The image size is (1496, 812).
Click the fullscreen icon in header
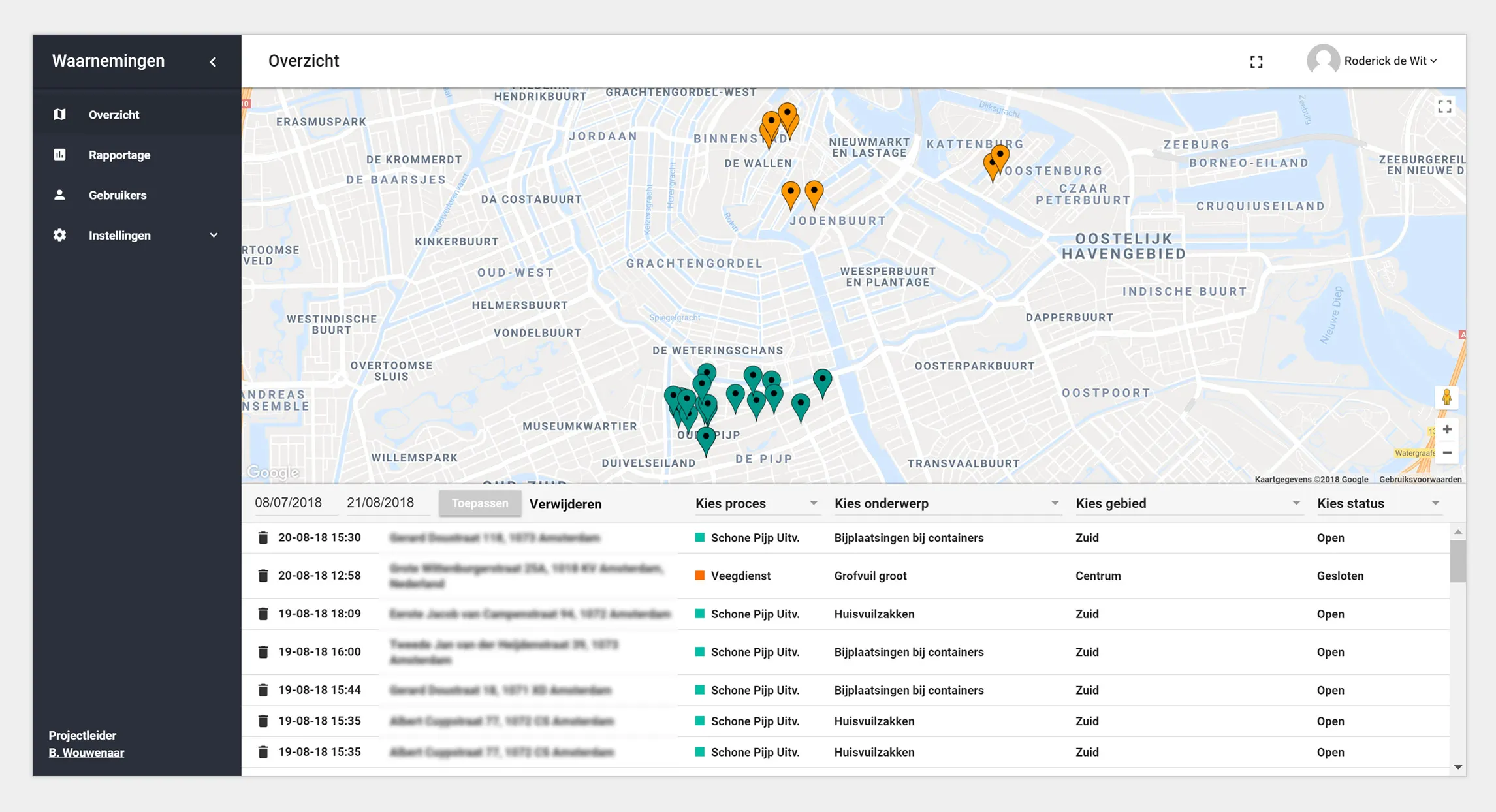(x=1256, y=61)
